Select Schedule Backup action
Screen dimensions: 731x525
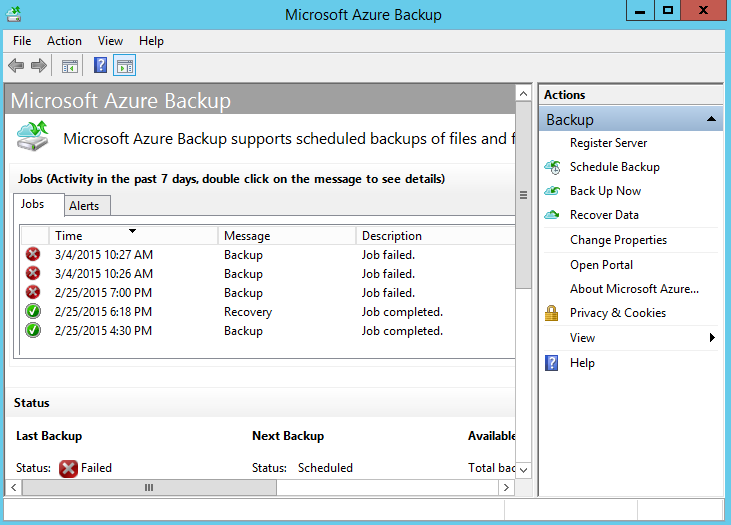coord(614,167)
